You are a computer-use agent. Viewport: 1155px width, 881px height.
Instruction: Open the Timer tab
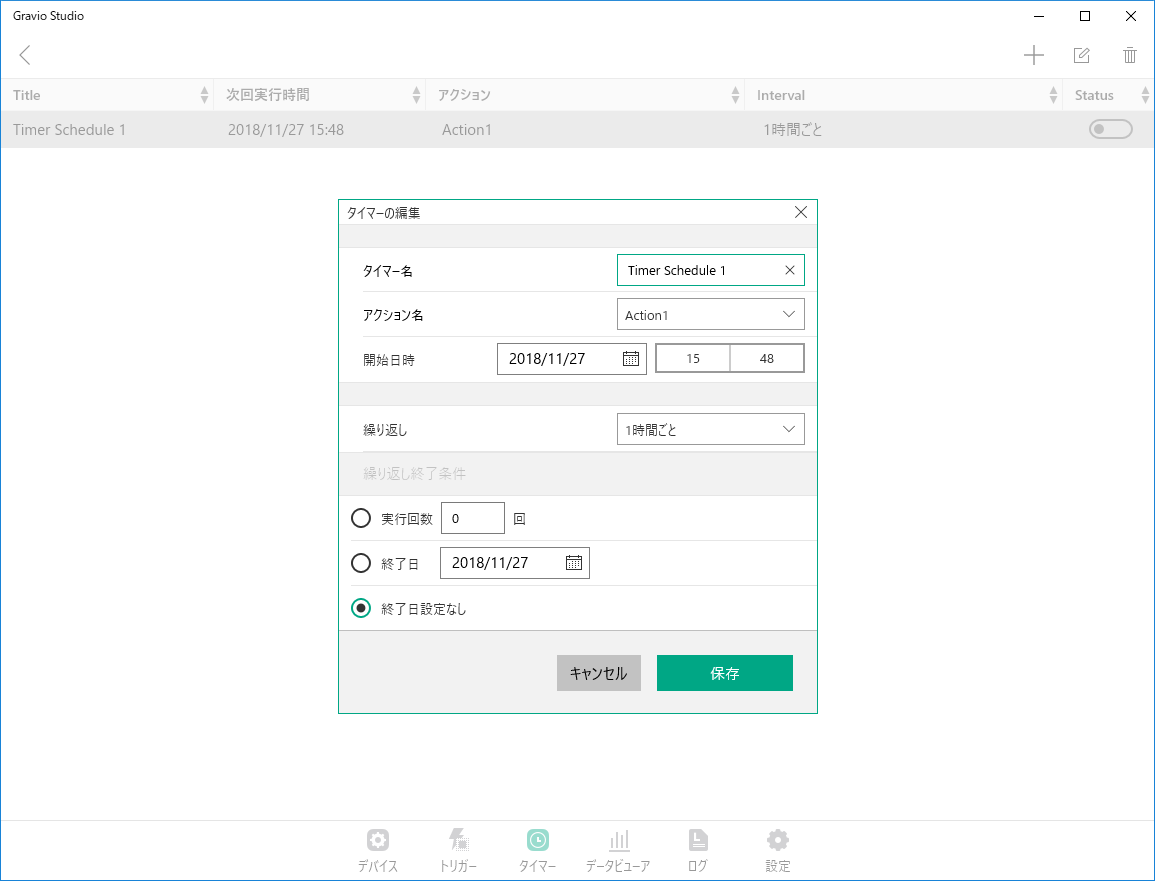coord(538,850)
